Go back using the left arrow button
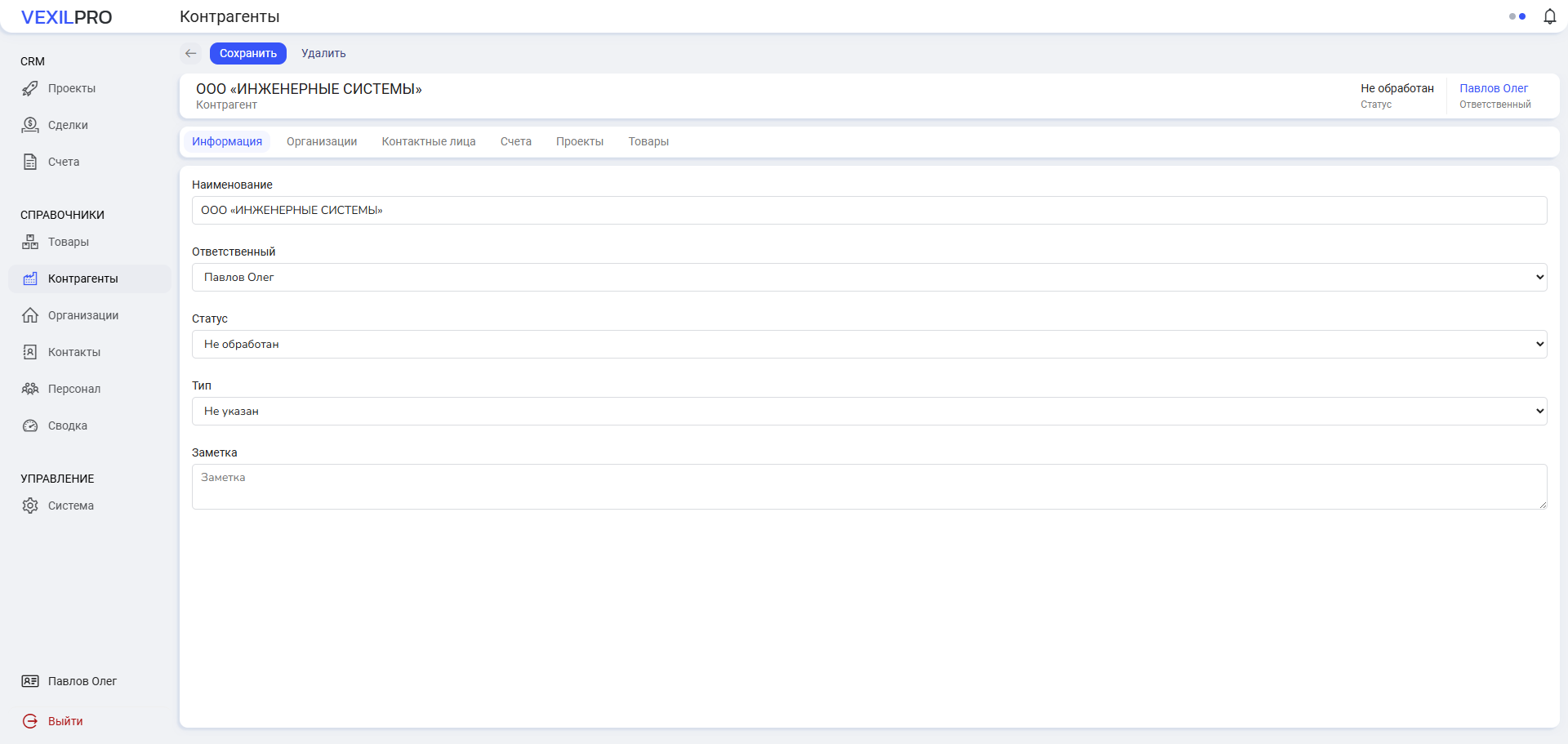The width and height of the screenshot is (1568, 744). coord(191,53)
